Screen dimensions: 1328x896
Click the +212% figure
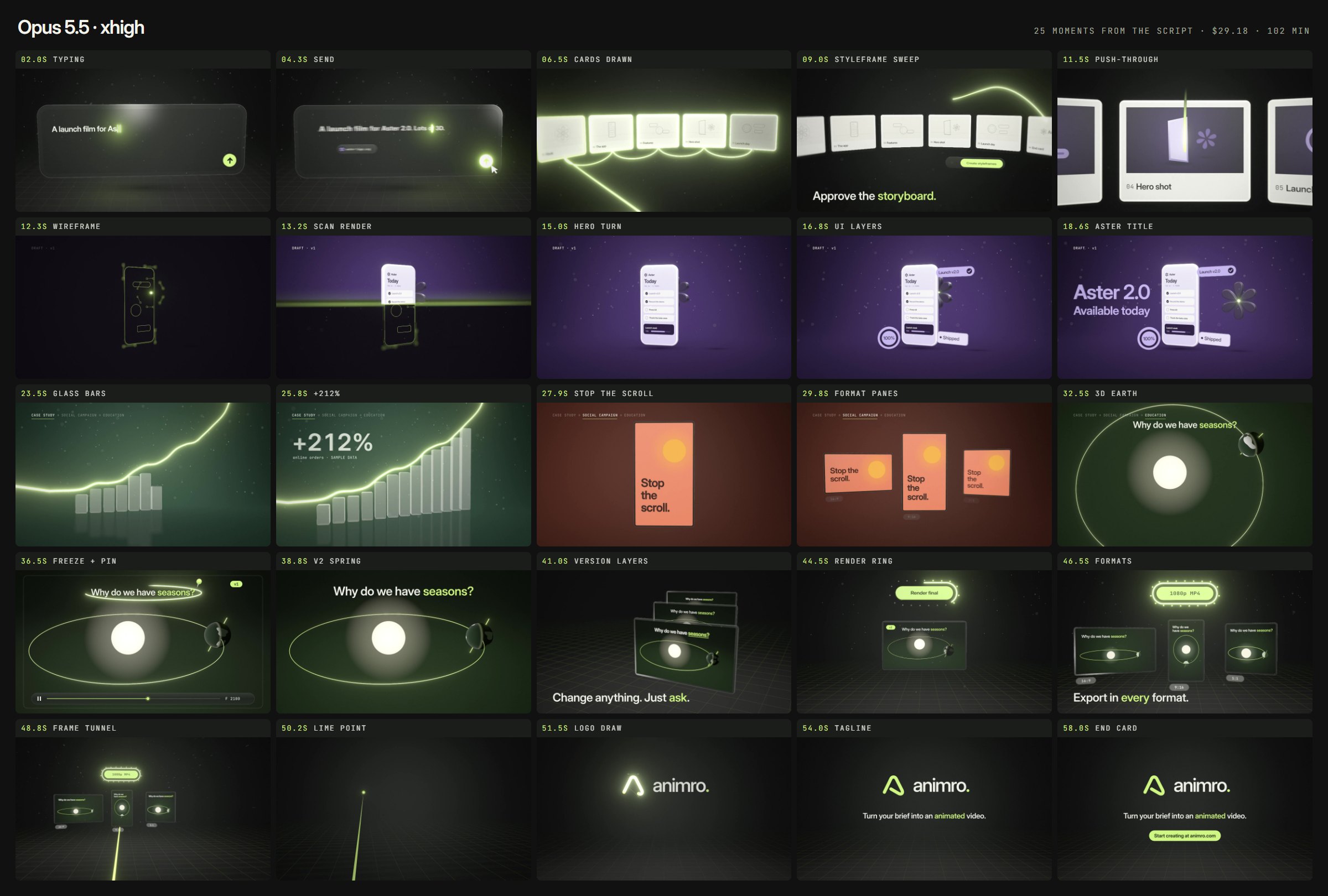click(333, 442)
